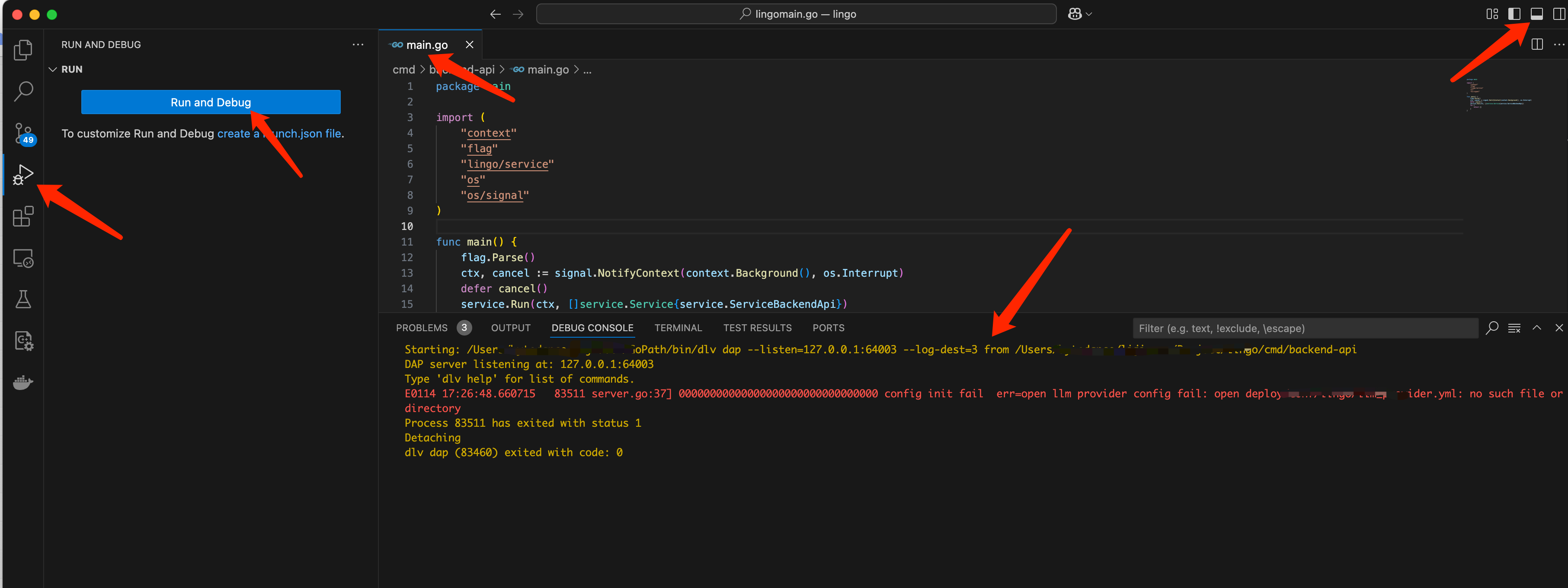This screenshot has width=1568, height=588.
Task: Switch to the TEST RESULTS tab
Action: click(757, 327)
